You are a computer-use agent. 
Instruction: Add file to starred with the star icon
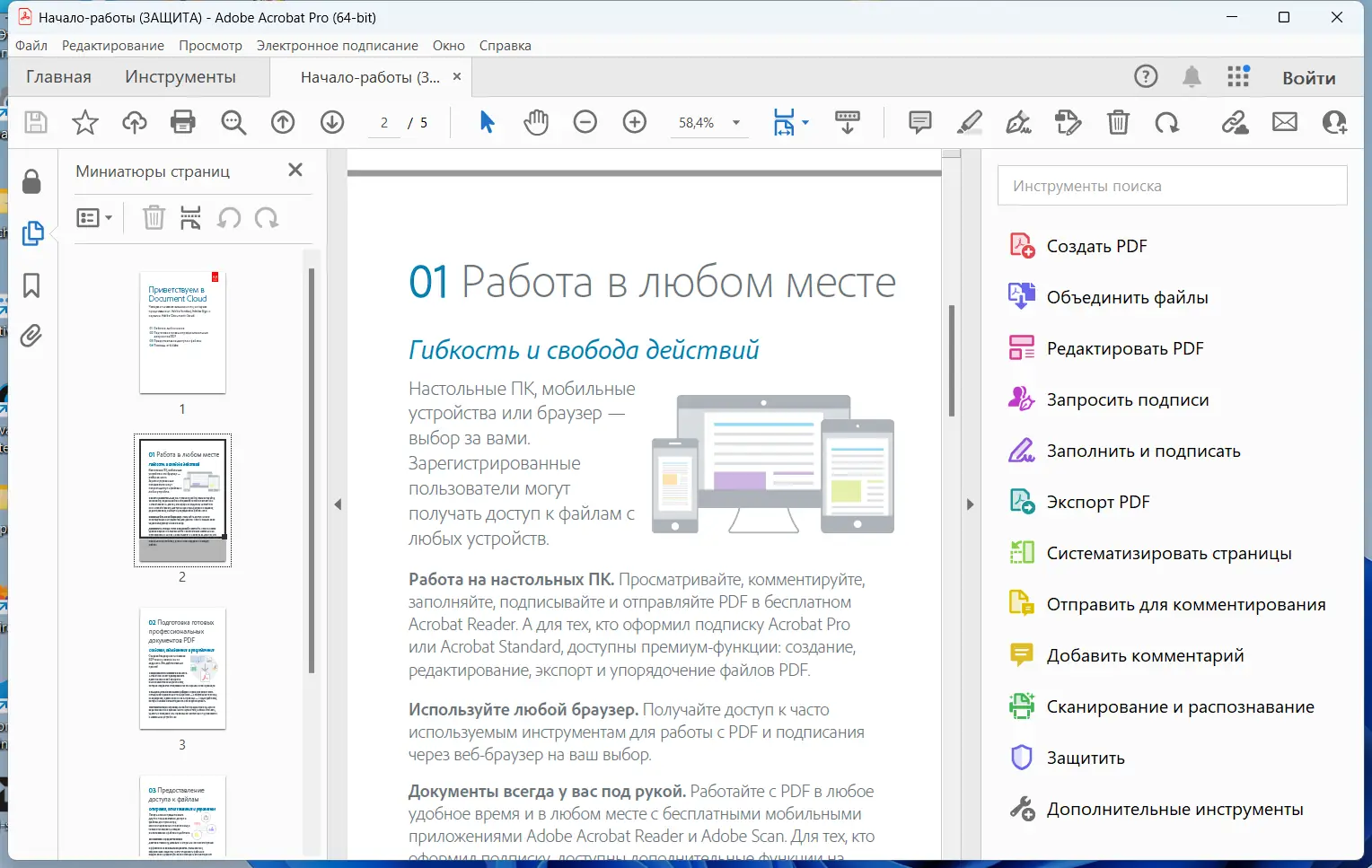point(85,122)
